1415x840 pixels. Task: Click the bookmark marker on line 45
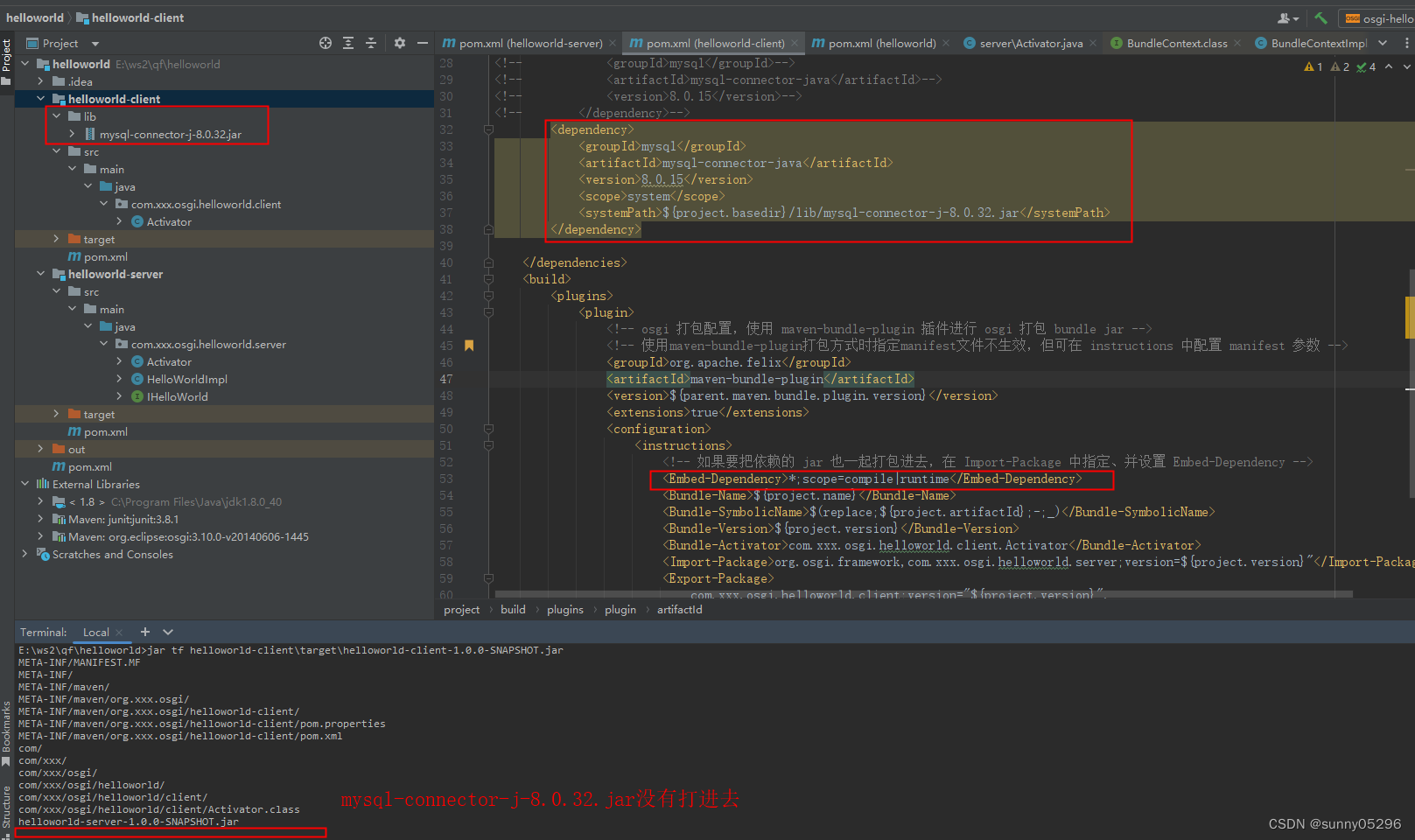click(x=469, y=346)
